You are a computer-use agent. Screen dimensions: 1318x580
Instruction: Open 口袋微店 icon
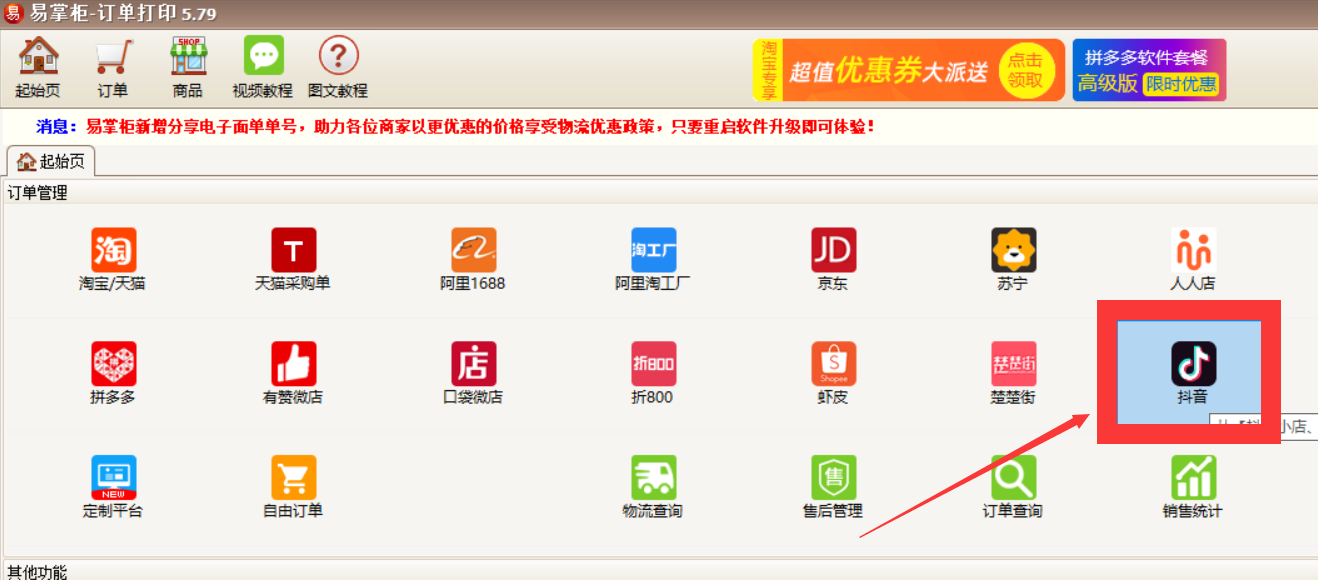pyautogui.click(x=473, y=373)
